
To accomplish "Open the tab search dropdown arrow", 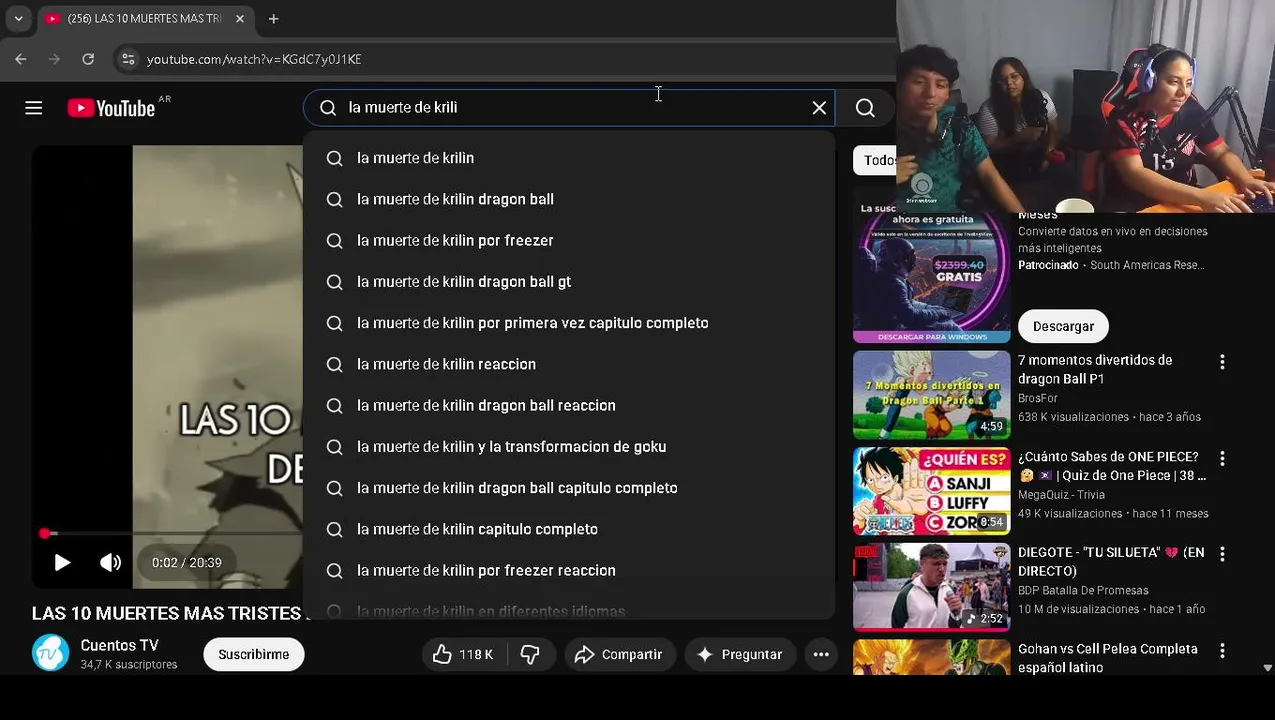I will (x=18, y=18).
